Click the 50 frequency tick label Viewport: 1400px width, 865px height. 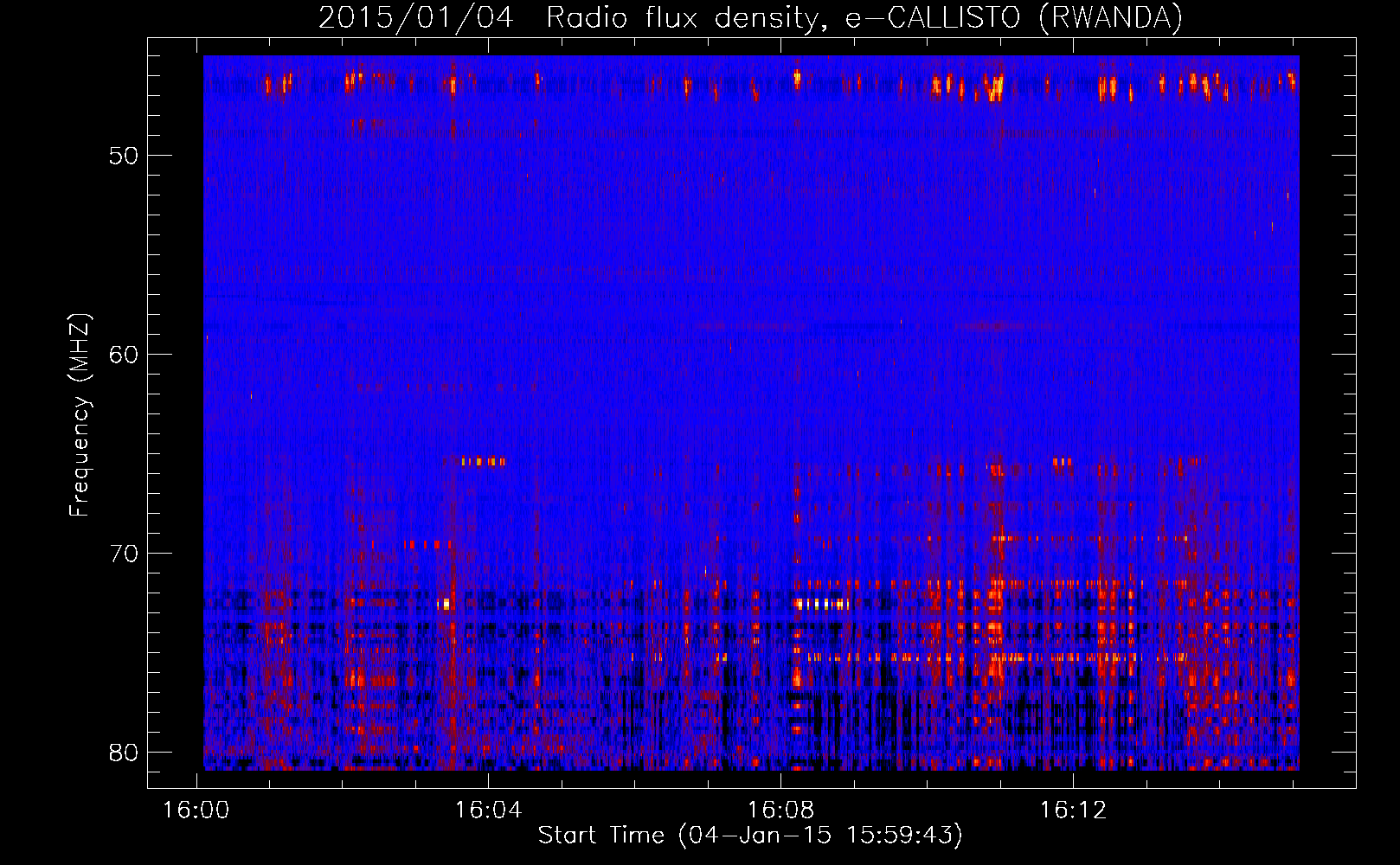tap(124, 157)
